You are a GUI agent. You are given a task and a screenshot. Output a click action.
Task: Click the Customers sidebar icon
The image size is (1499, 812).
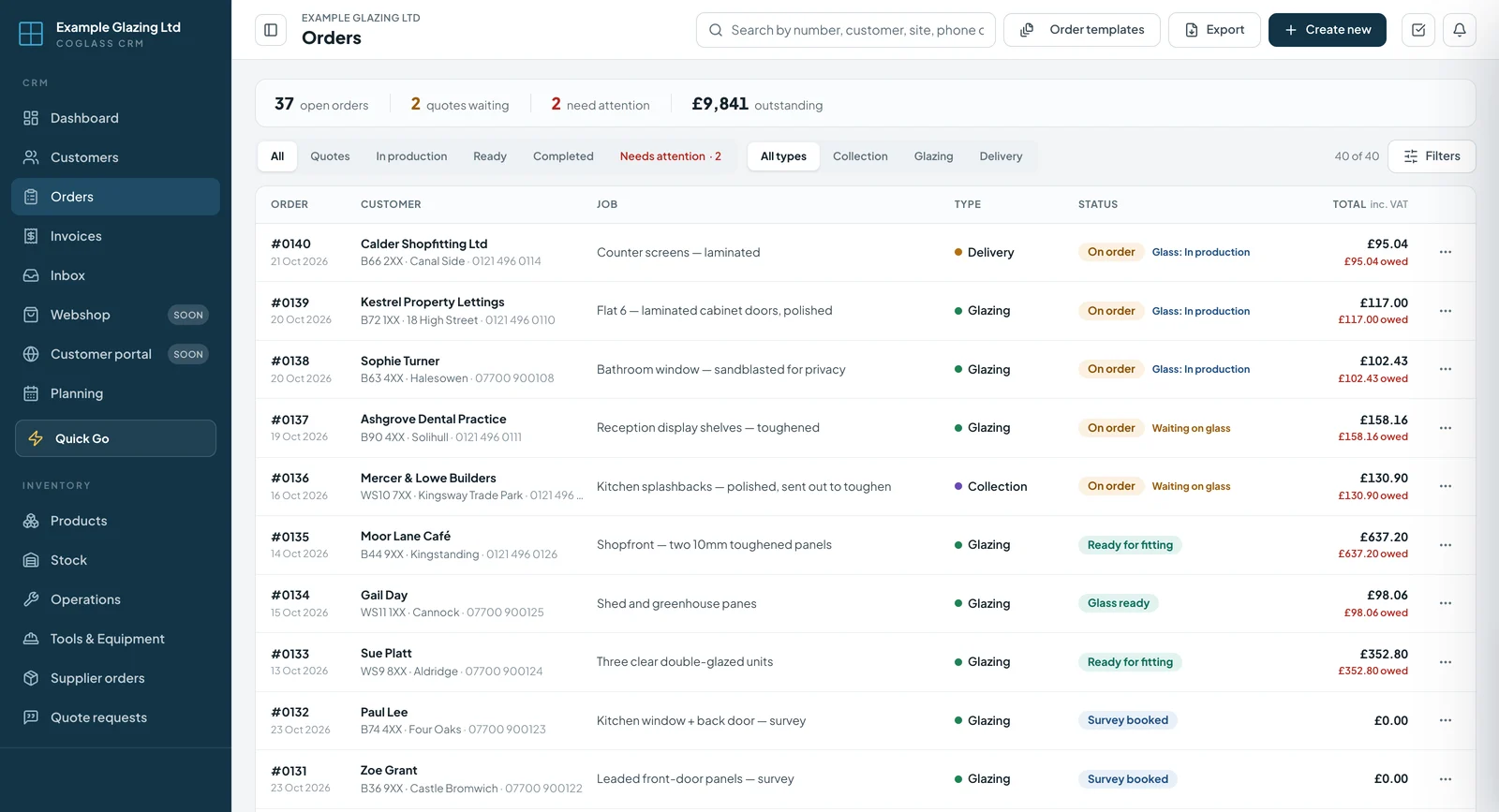click(31, 157)
